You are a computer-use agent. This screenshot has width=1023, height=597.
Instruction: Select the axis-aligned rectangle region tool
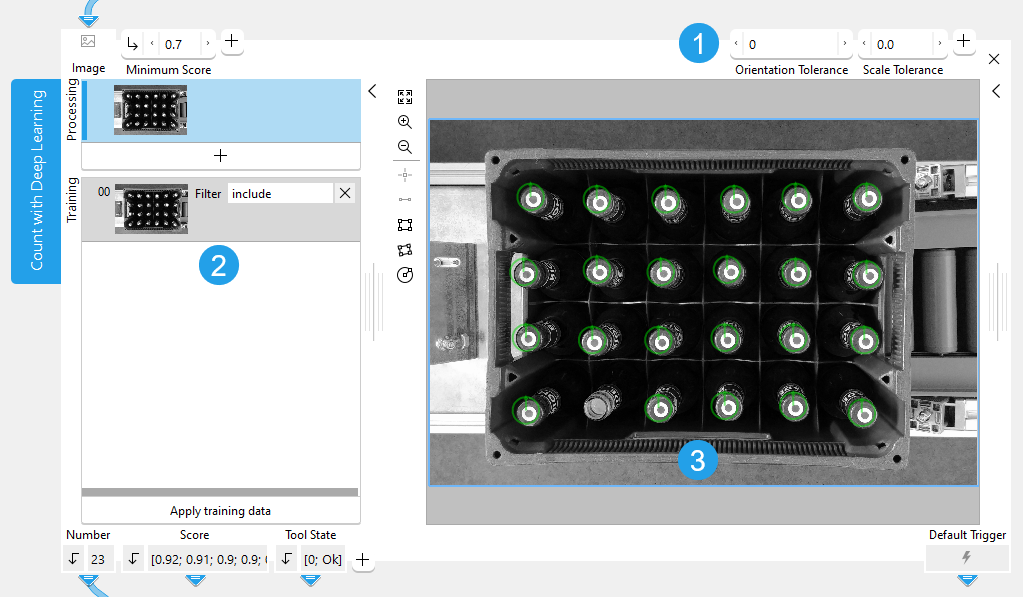(405, 225)
